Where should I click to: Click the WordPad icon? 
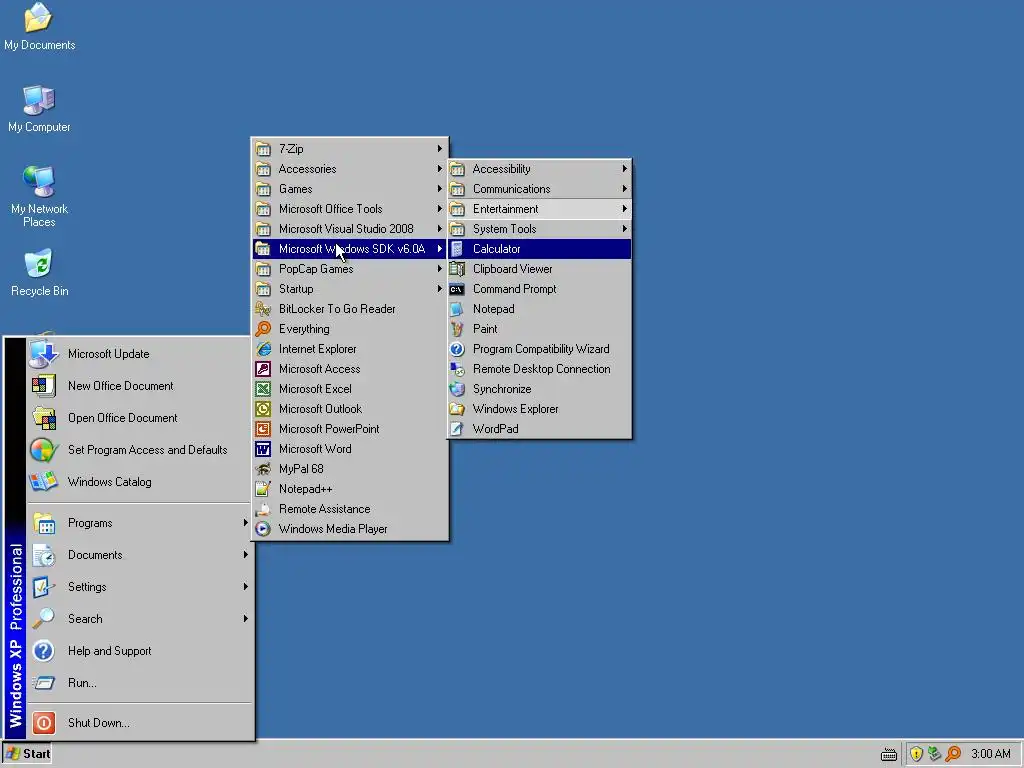(457, 429)
